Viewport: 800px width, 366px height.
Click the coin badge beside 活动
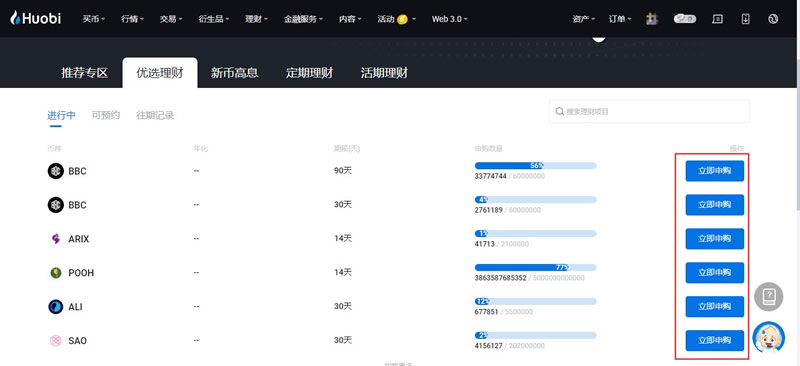click(x=402, y=19)
